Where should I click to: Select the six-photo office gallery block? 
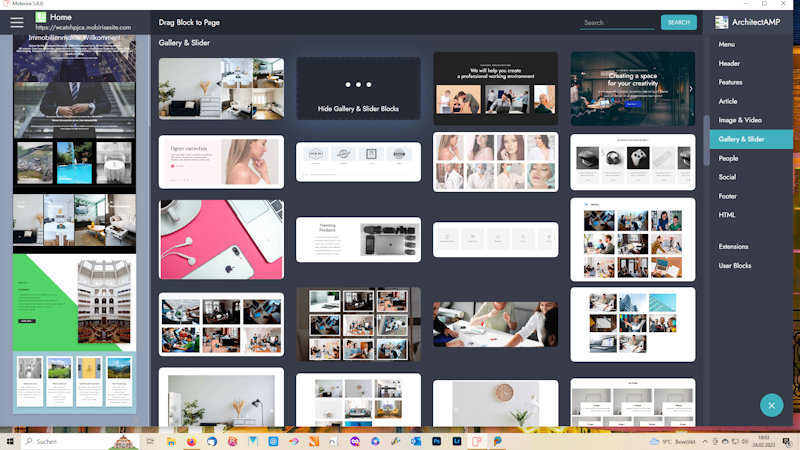[x=221, y=324]
